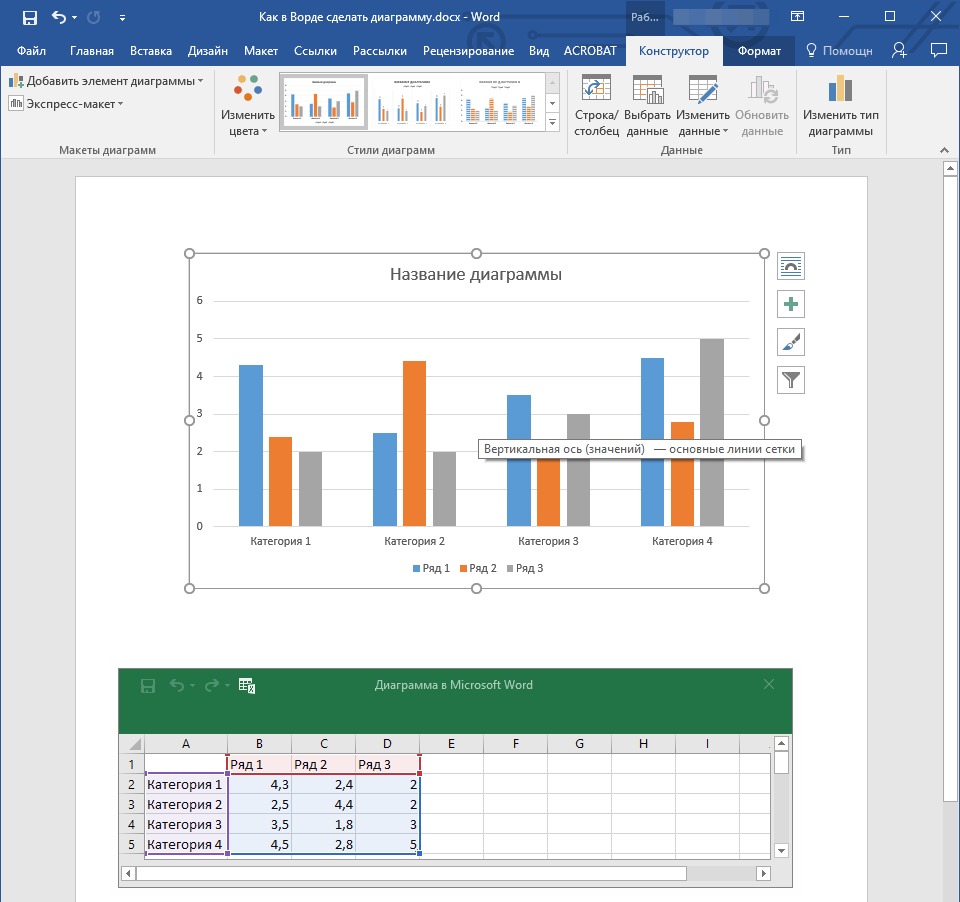Screen dimensions: 960x902
Task: Open Edit data in Excel icon in datasheet
Action: pos(247,686)
